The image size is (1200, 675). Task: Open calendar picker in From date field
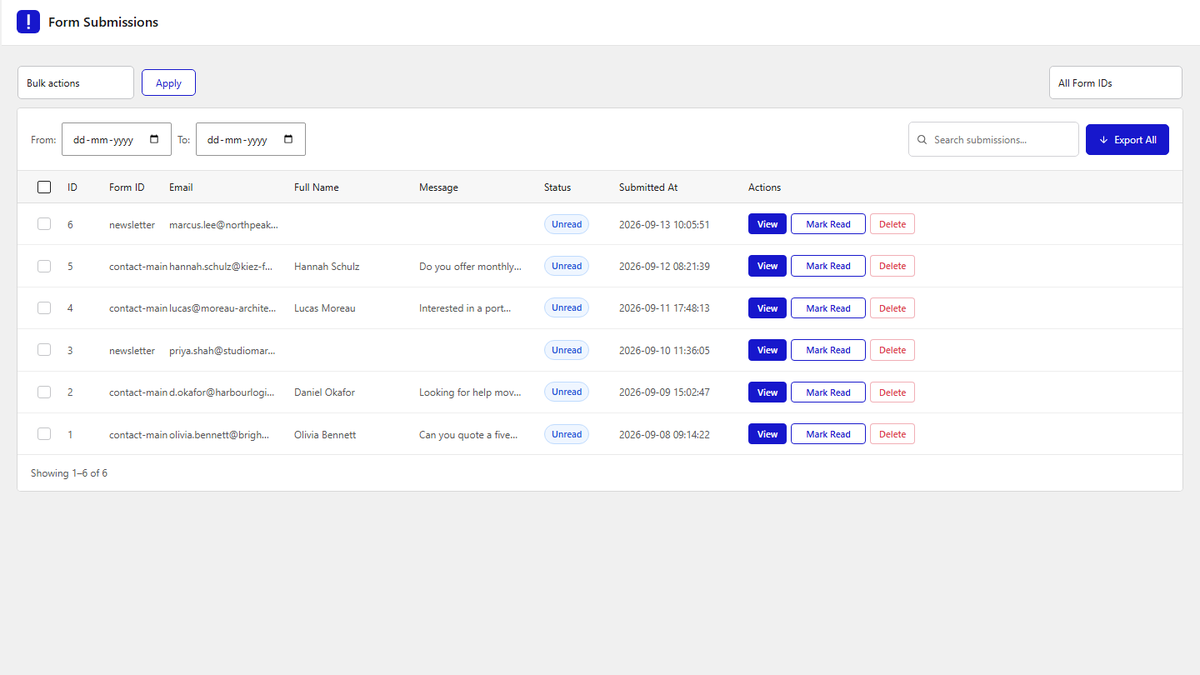click(x=154, y=140)
